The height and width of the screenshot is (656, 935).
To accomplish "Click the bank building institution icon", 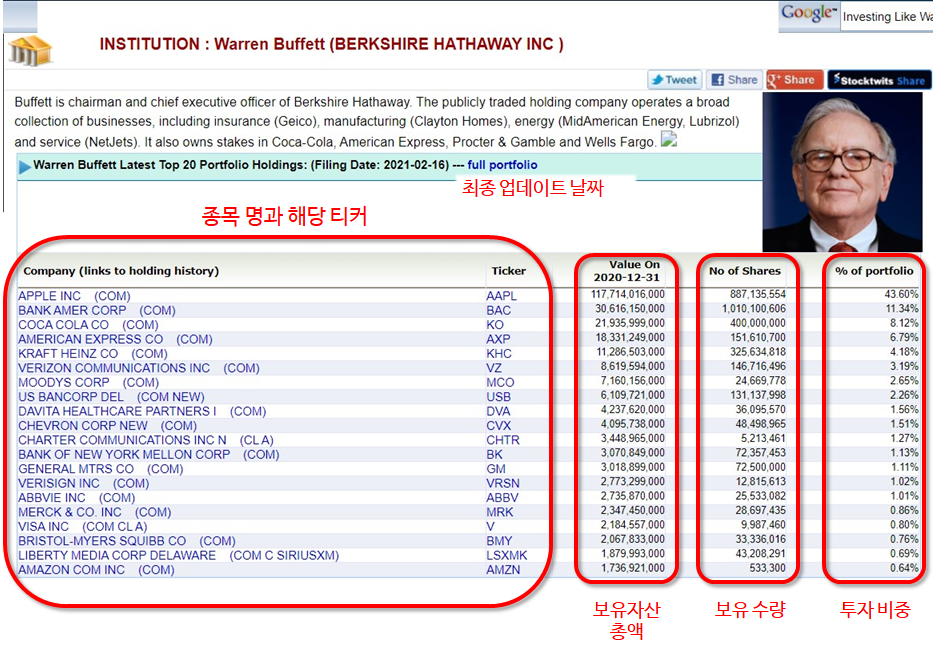I will 30,50.
